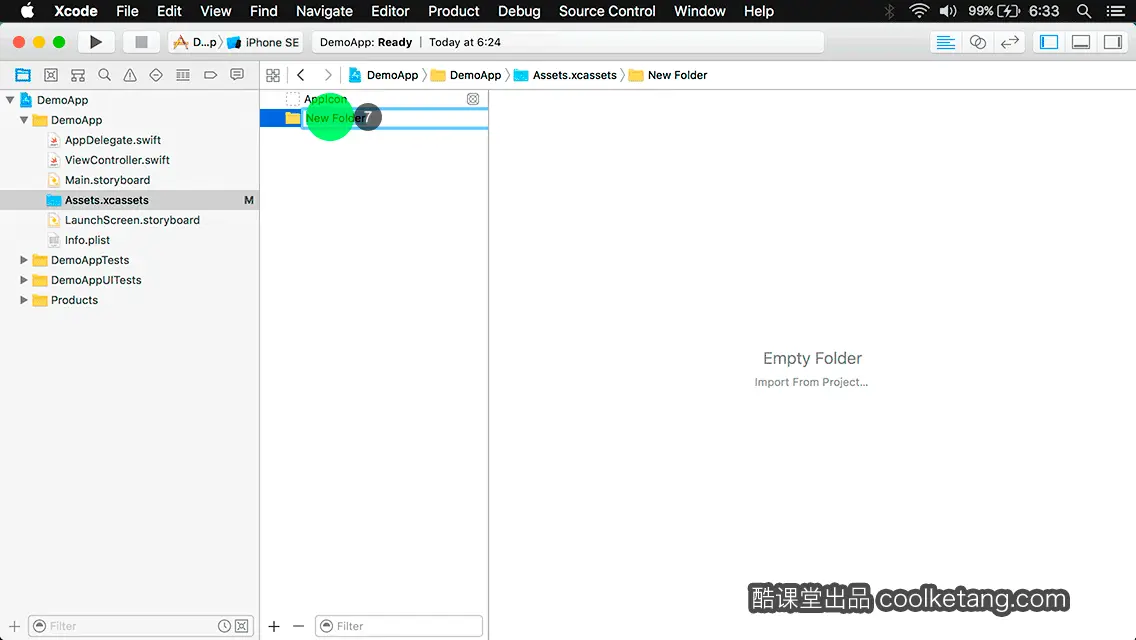Viewport: 1136px width, 640px height.
Task: Open the Report navigator tab
Action: (237, 75)
